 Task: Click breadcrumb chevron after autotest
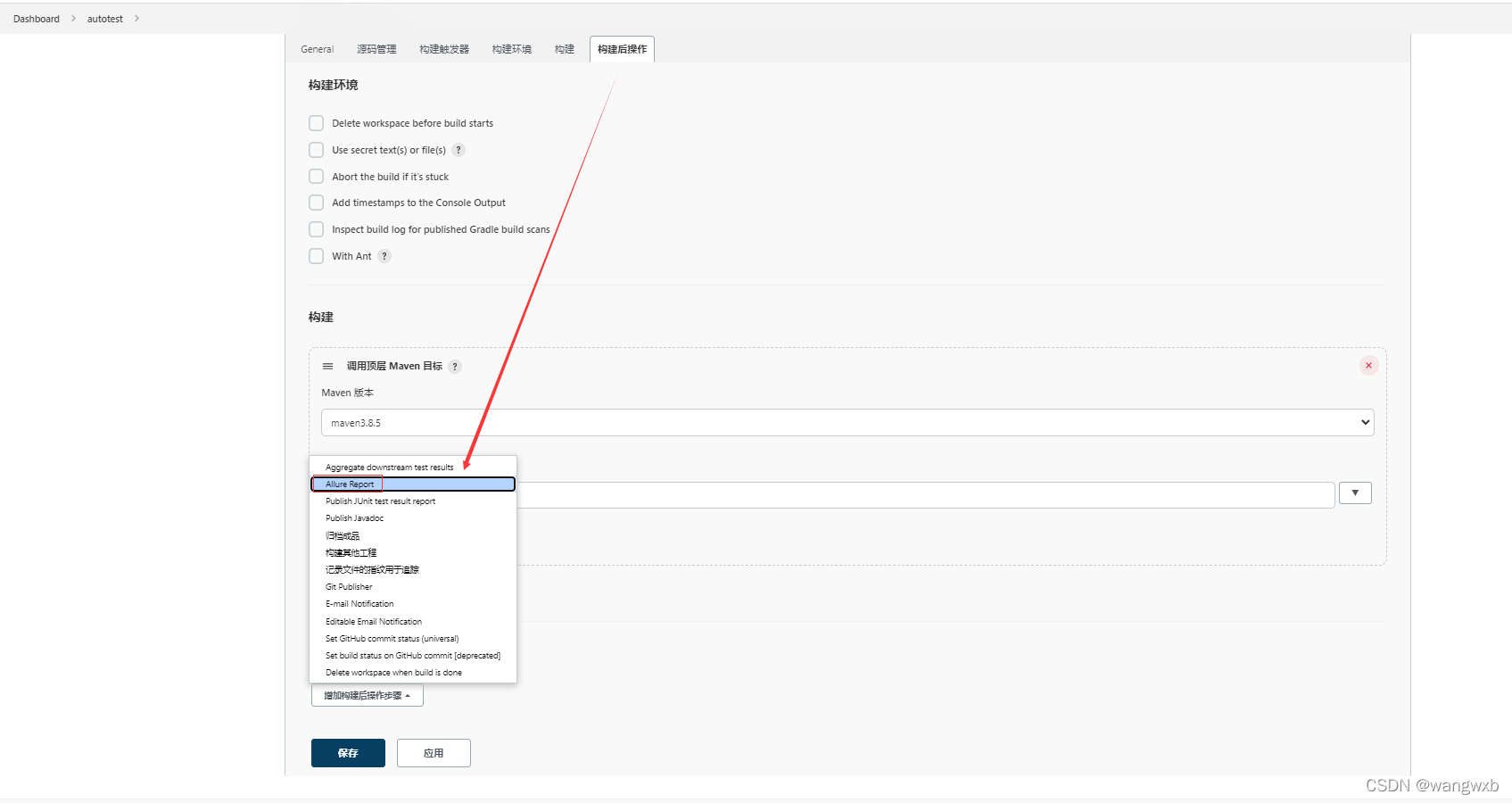[x=136, y=18]
